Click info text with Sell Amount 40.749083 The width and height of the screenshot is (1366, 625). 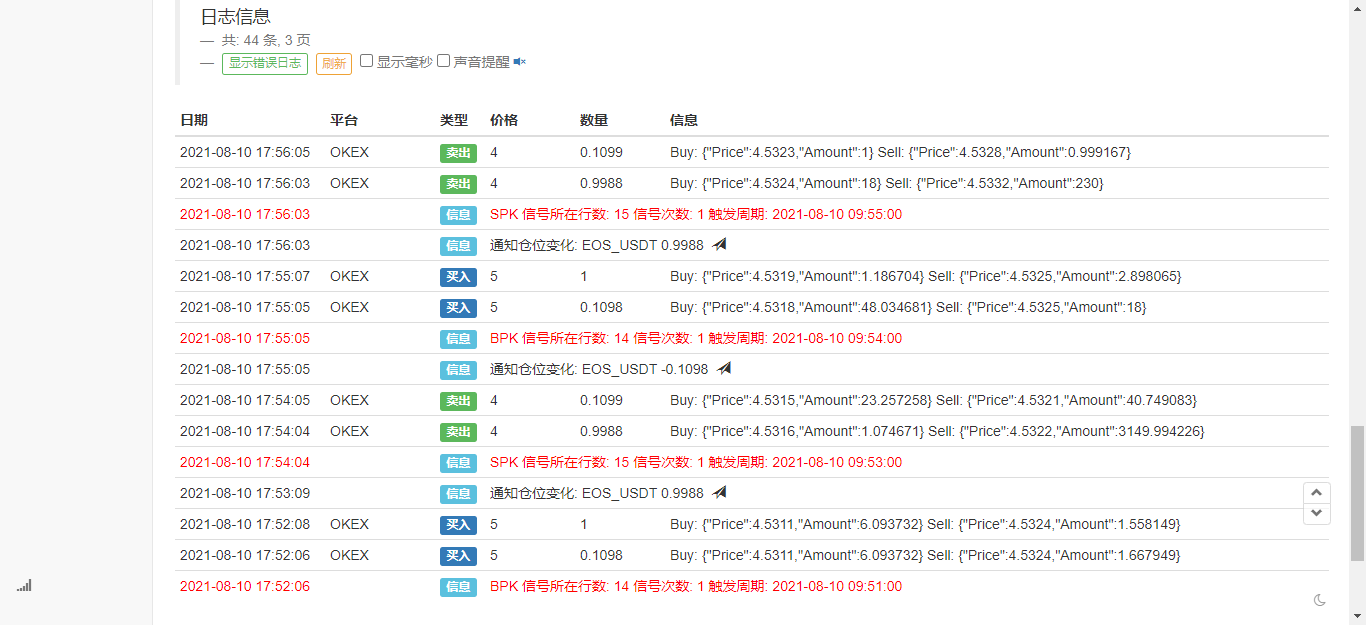coord(933,400)
